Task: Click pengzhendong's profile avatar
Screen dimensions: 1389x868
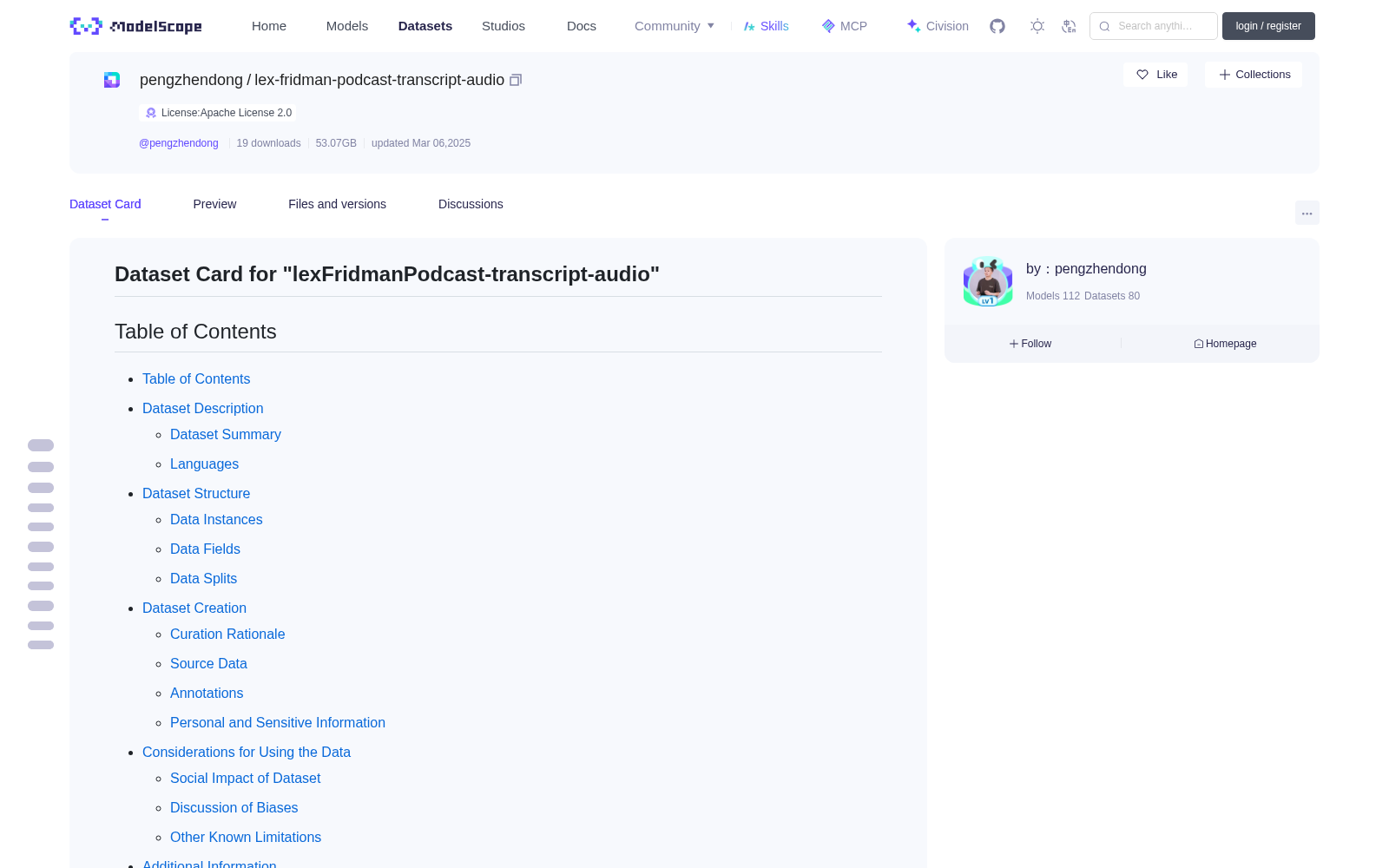Action: click(988, 281)
